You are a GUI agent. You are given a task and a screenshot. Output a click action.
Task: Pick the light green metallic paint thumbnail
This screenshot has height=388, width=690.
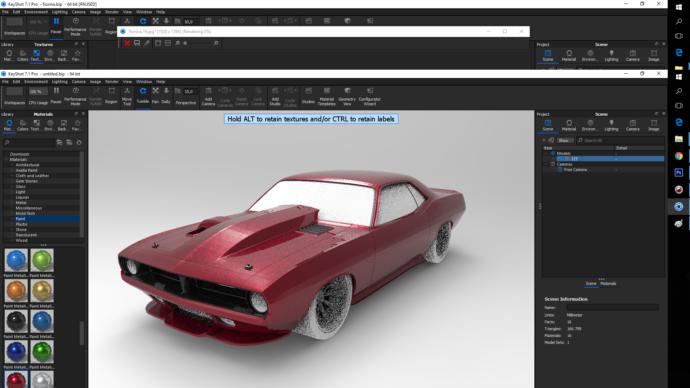point(42,260)
